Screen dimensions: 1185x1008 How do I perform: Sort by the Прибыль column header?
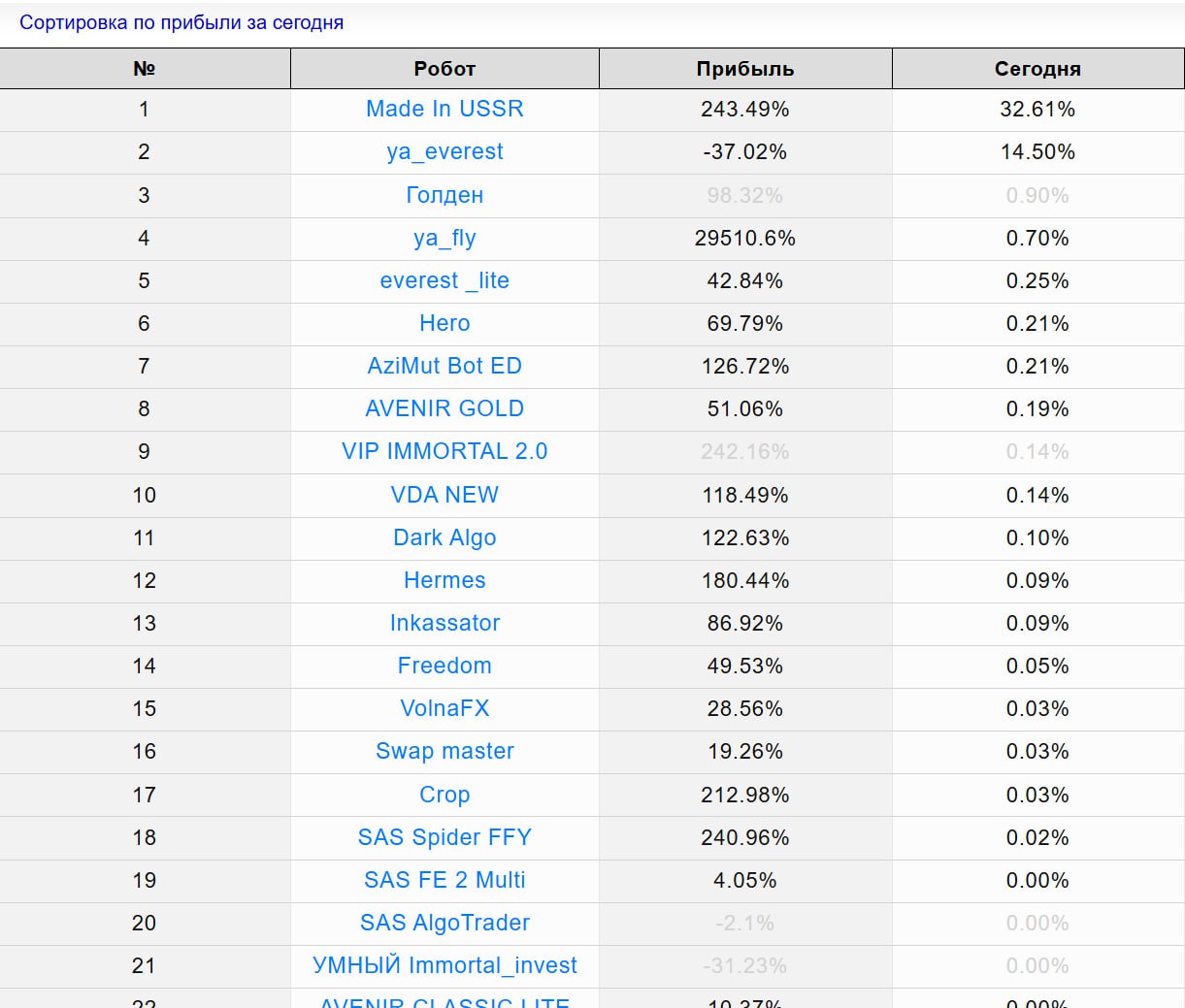click(744, 69)
